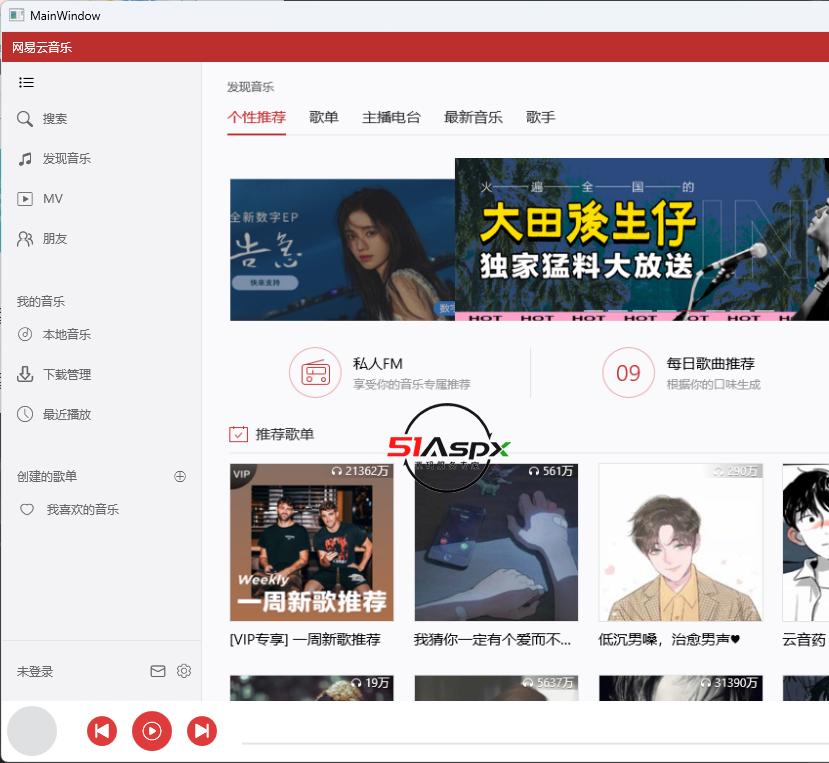
Task: Open 搜索 in the sidebar
Action: point(55,118)
